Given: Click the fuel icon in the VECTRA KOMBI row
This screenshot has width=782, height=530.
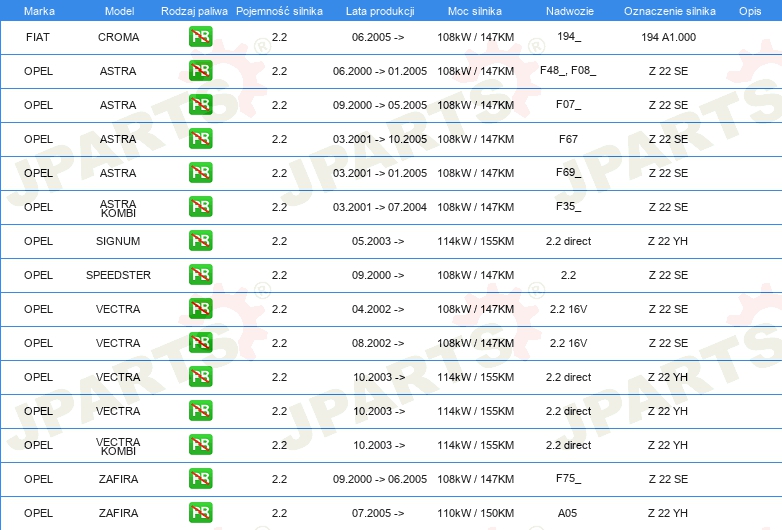Looking at the screenshot, I should (200, 445).
